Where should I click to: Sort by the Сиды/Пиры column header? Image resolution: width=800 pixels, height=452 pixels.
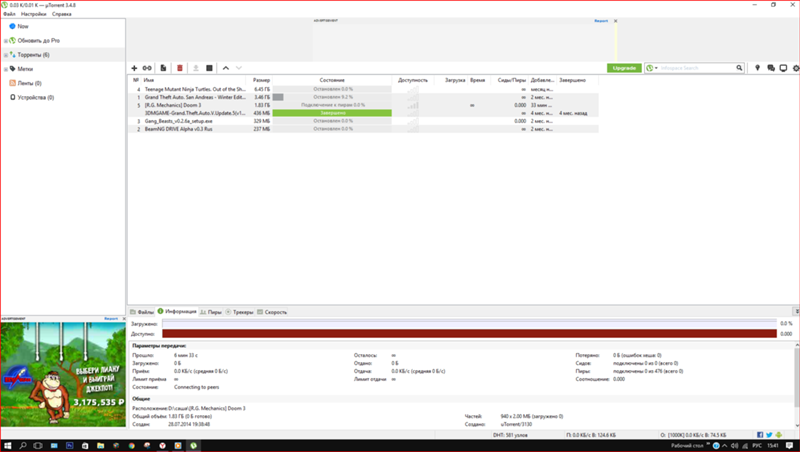coord(512,80)
